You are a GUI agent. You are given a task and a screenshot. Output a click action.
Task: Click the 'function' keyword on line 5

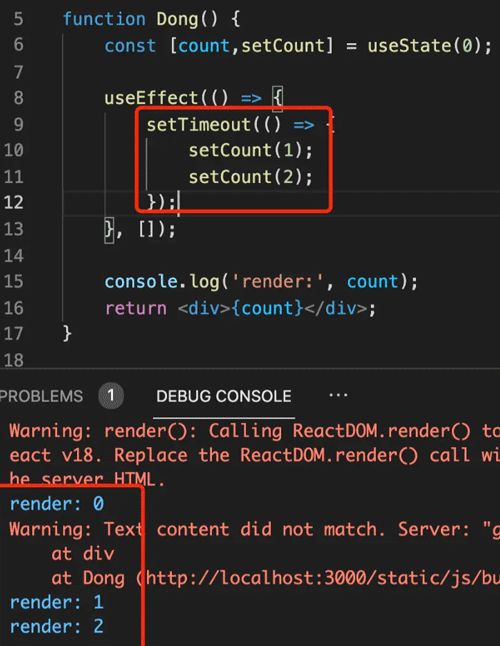104,19
